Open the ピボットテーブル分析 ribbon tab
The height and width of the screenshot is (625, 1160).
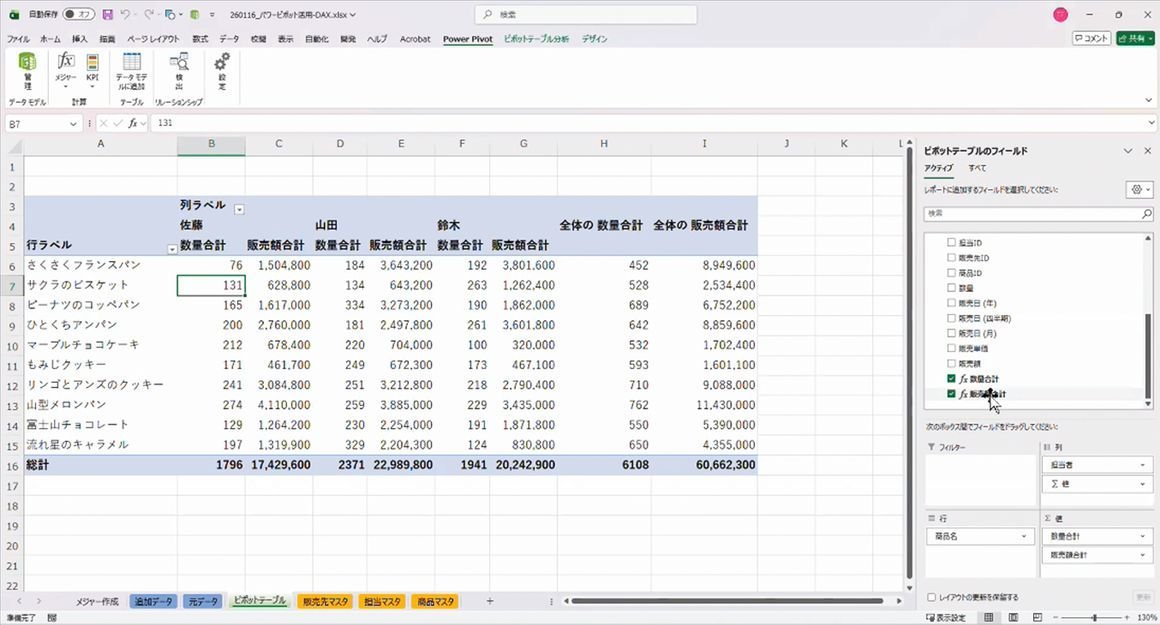pyautogui.click(x=536, y=39)
